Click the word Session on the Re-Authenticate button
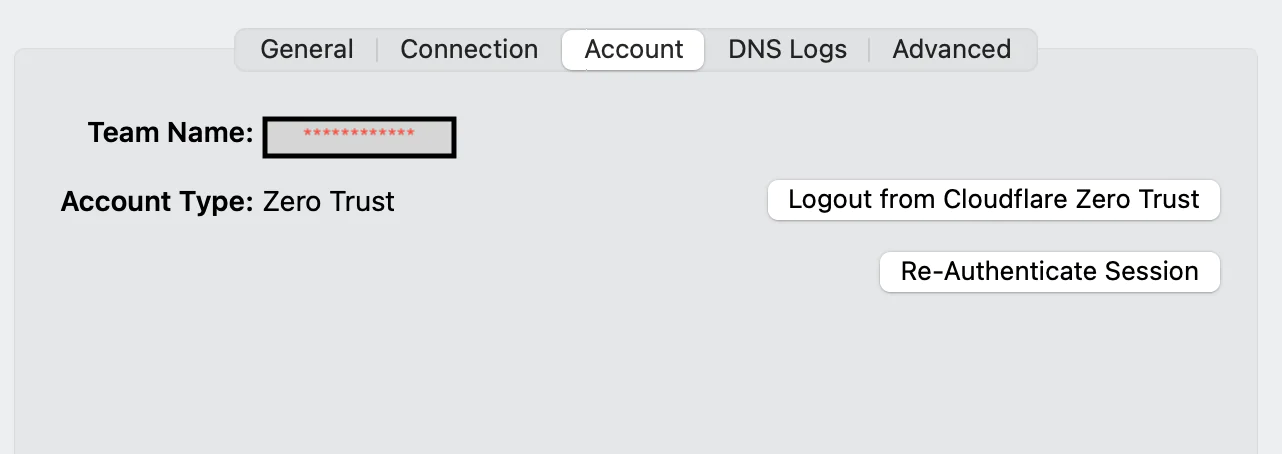 tap(1151, 271)
